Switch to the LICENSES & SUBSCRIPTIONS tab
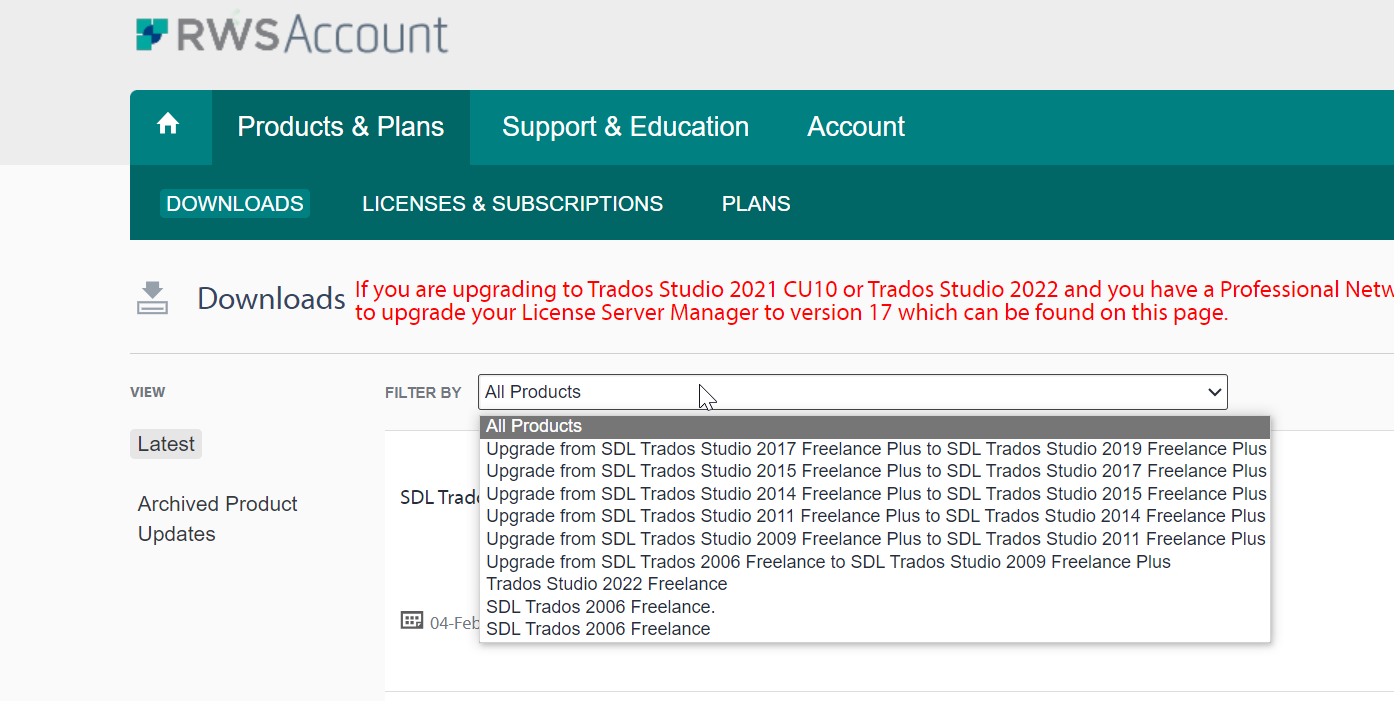The height and width of the screenshot is (701, 1394). coord(512,203)
